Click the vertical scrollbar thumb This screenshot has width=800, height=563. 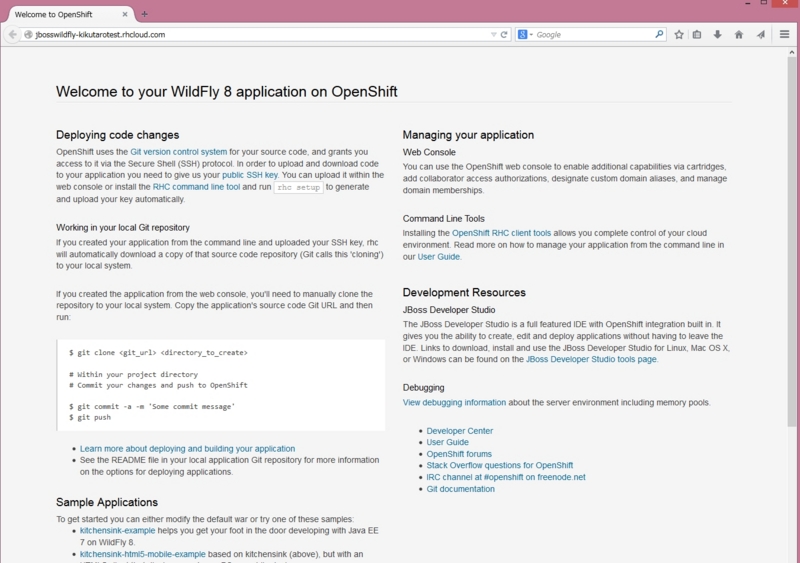(791, 240)
